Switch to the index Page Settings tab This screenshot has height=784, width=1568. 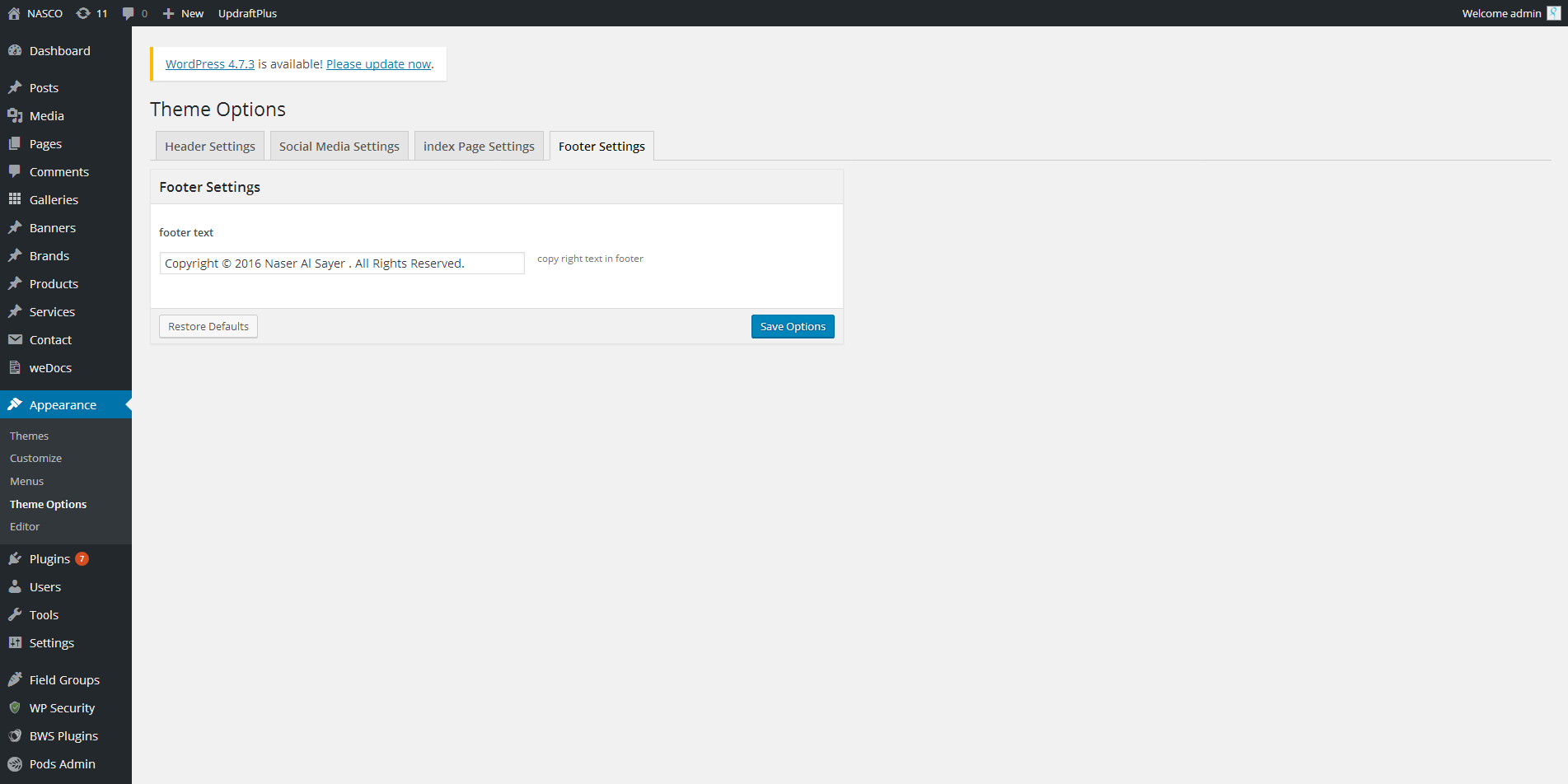point(478,146)
